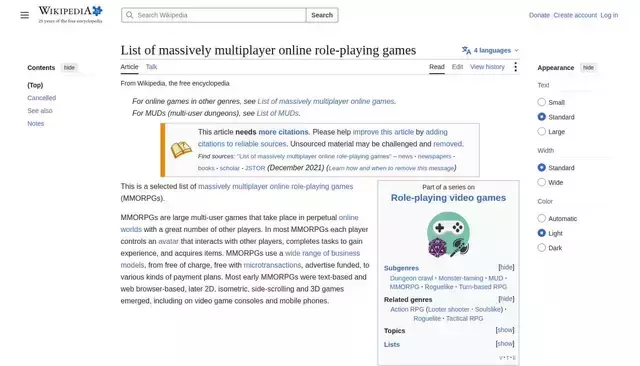Open List of massively multiplayer online games link
640x366 pixels.
326,101
